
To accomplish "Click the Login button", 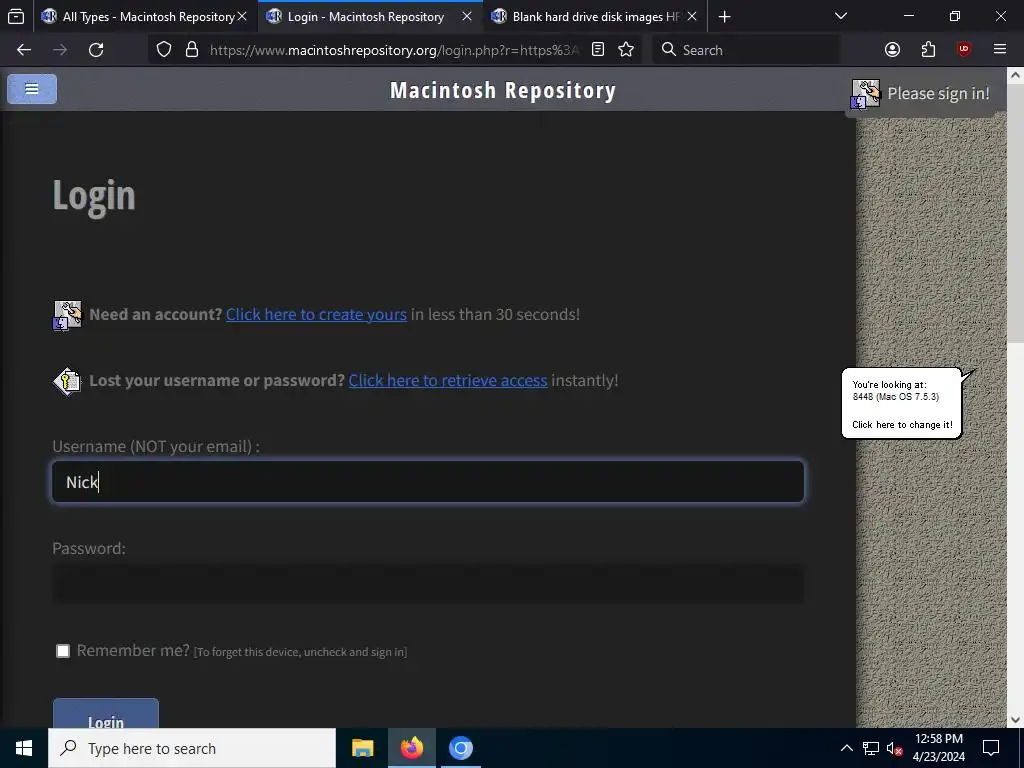I will [106, 714].
